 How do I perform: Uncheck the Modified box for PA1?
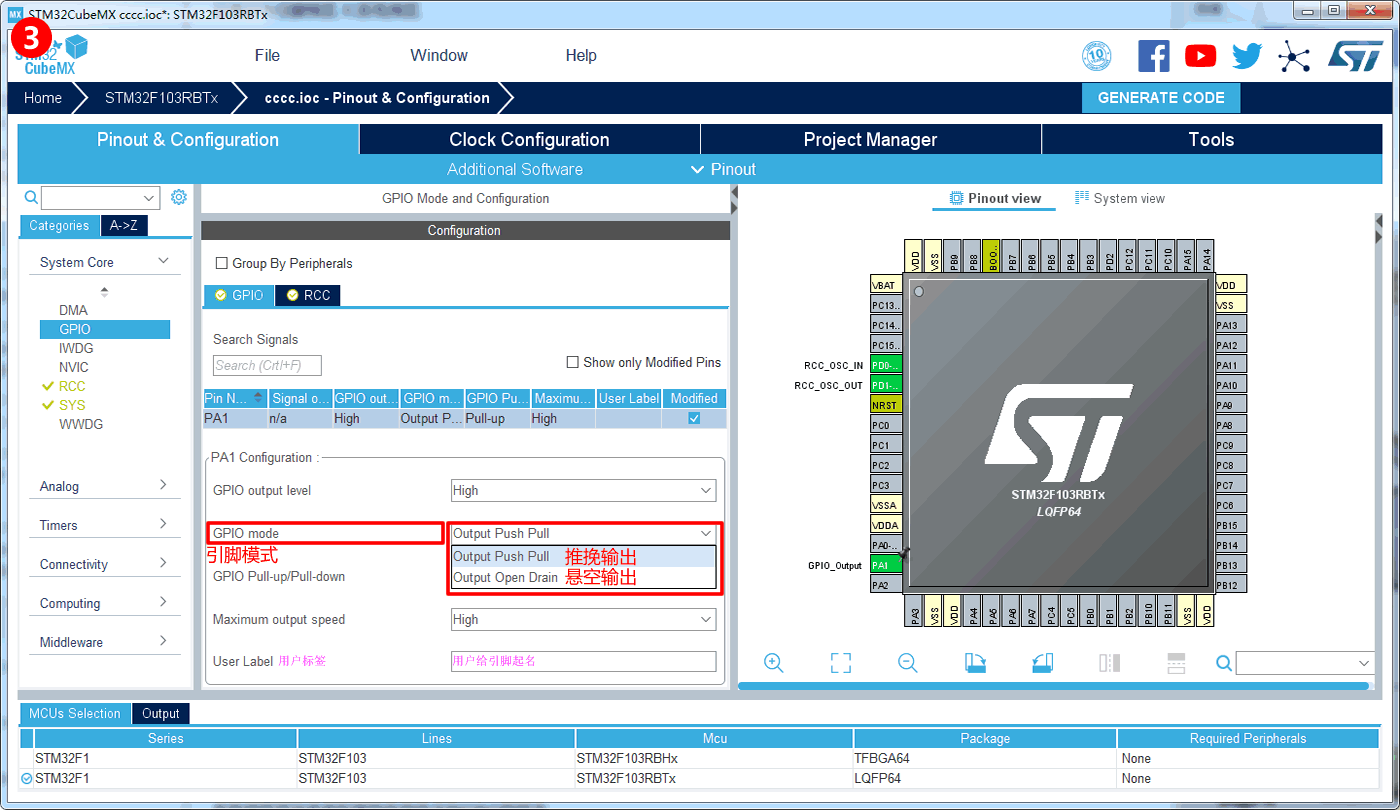[694, 418]
